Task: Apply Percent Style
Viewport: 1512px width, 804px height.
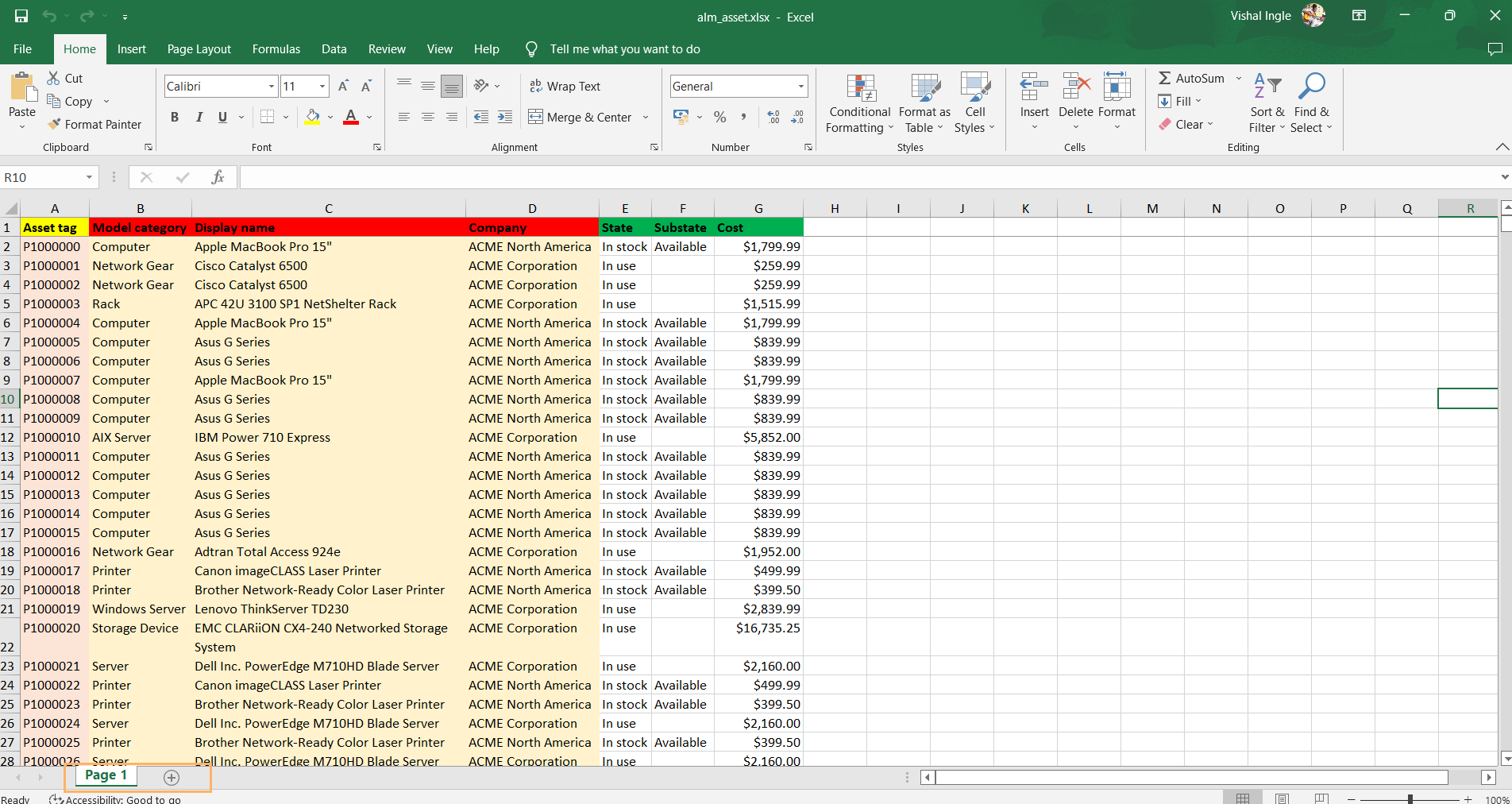Action: pyautogui.click(x=720, y=117)
